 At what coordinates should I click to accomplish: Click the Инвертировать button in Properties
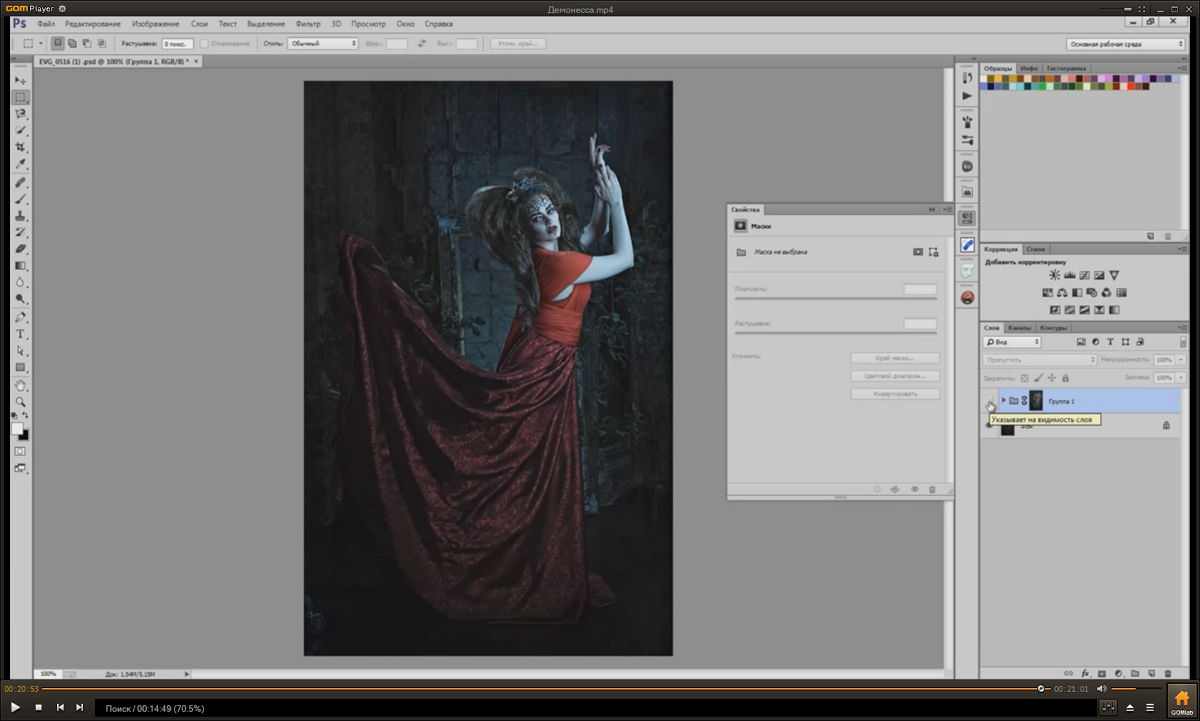point(895,394)
